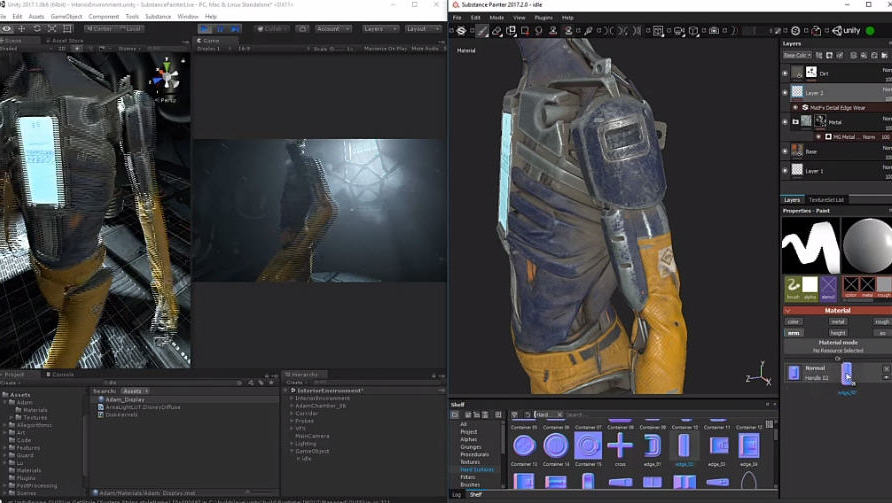The width and height of the screenshot is (892, 503).
Task: Open the Base Color channel dropdown in Layers
Action: [x=797, y=55]
